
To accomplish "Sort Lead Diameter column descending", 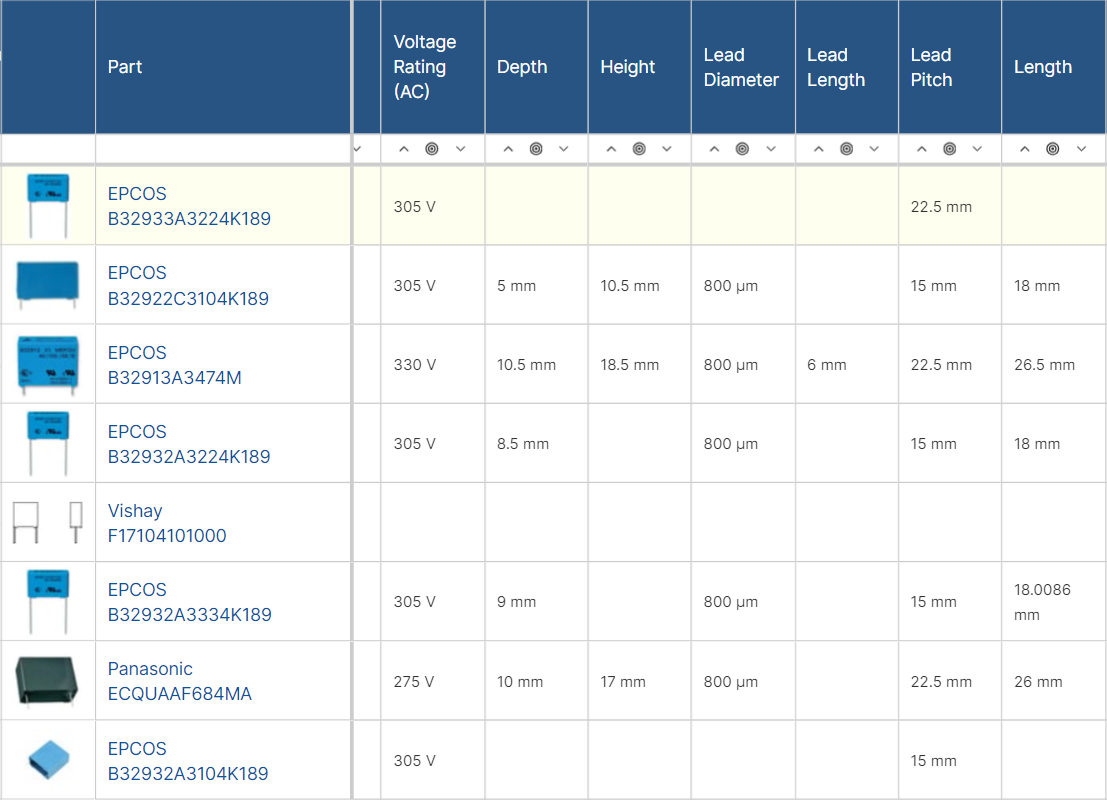I will point(771,149).
